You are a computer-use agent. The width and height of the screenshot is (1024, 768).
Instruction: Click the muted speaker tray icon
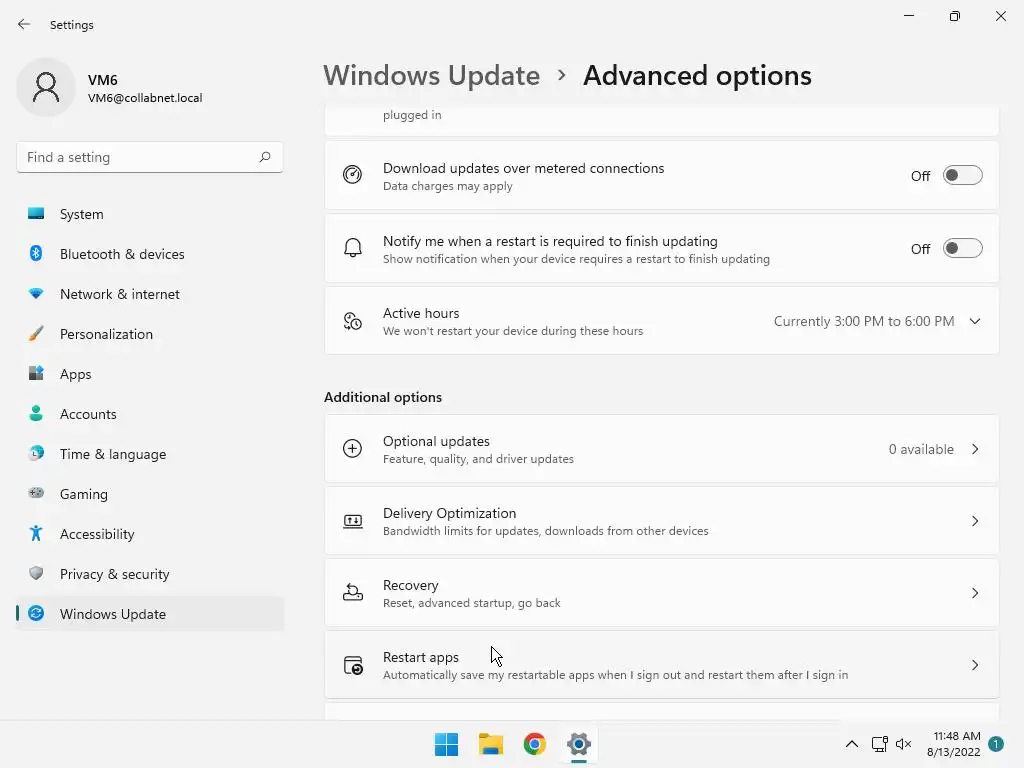click(x=903, y=744)
